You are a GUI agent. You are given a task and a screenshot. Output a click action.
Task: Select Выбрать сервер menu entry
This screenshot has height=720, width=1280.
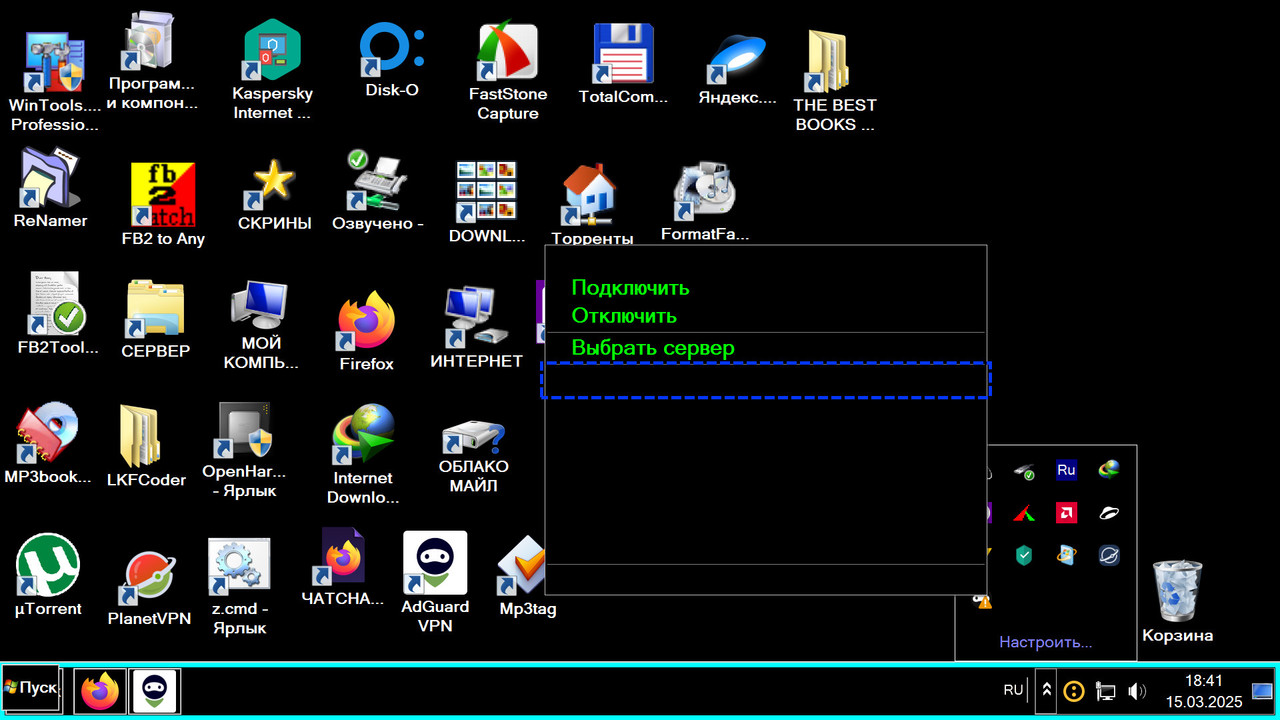(x=653, y=348)
